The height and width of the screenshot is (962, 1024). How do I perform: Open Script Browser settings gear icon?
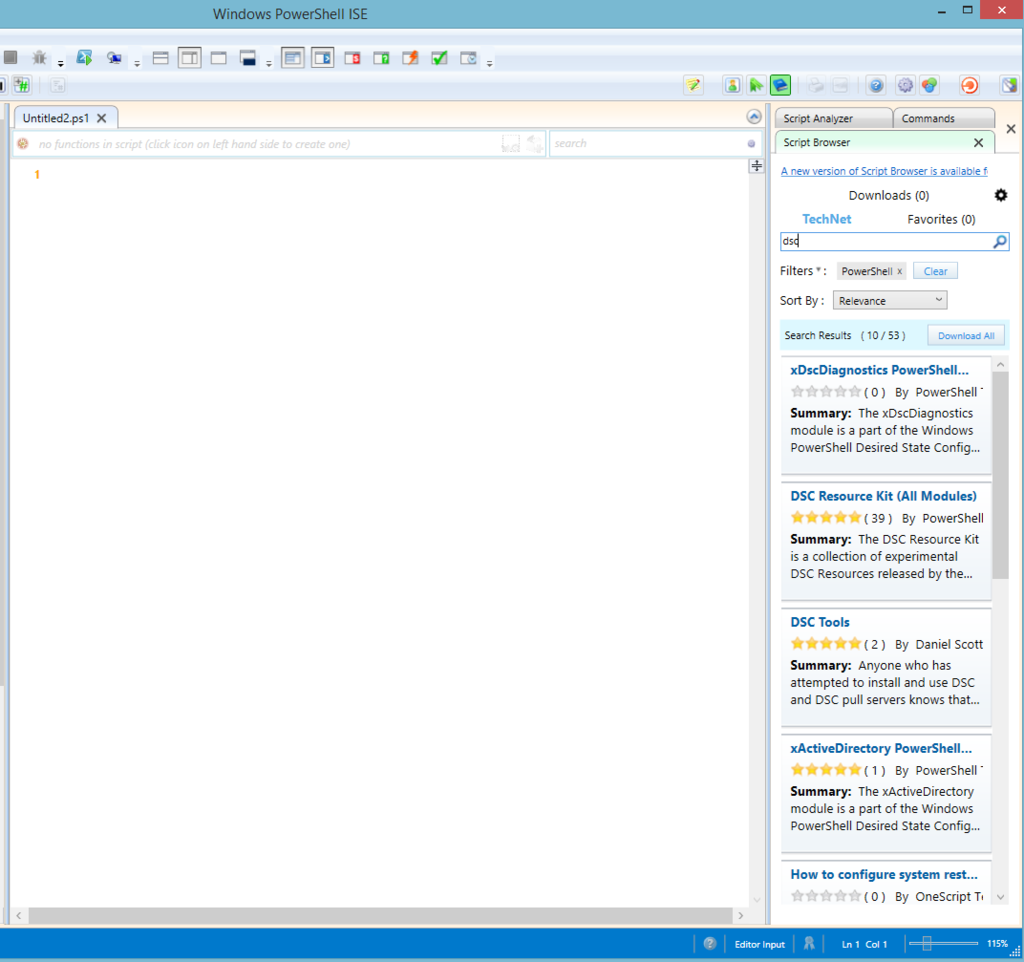(x=1000, y=195)
